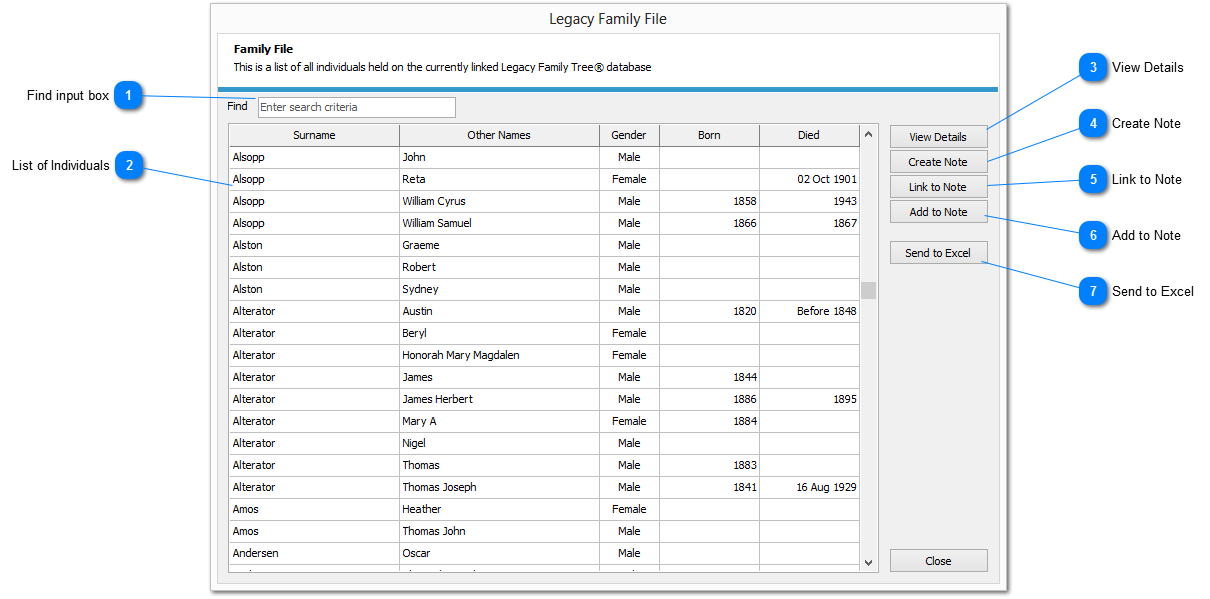Click callout badge 4 next to Create Note
Image resolution: width=1210 pixels, height=599 pixels.
(x=1094, y=123)
